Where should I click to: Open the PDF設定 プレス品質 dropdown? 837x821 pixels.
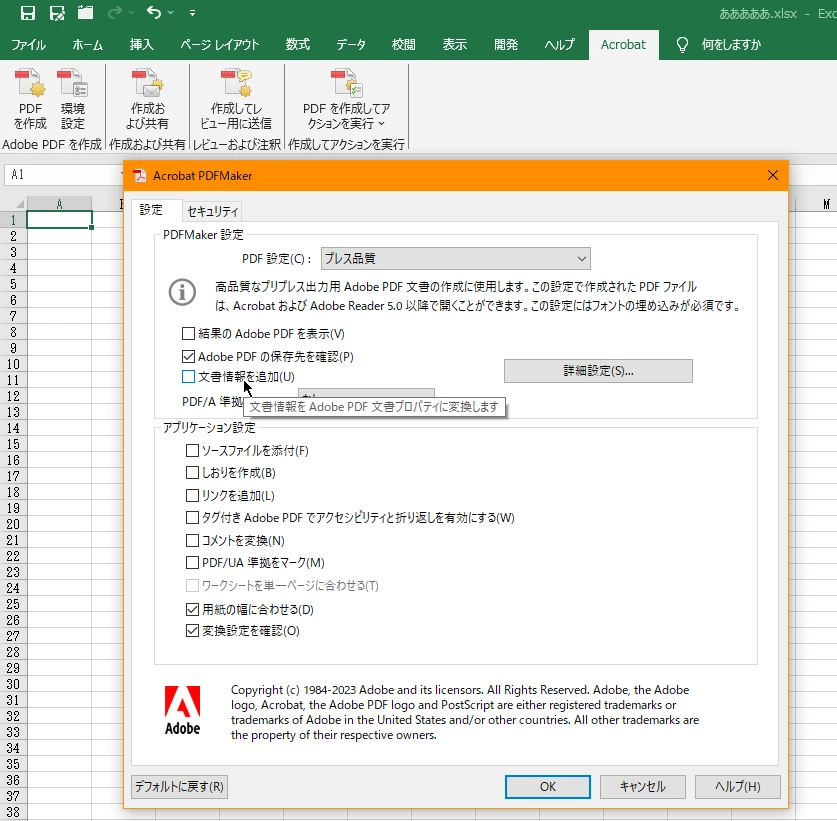tap(455, 259)
